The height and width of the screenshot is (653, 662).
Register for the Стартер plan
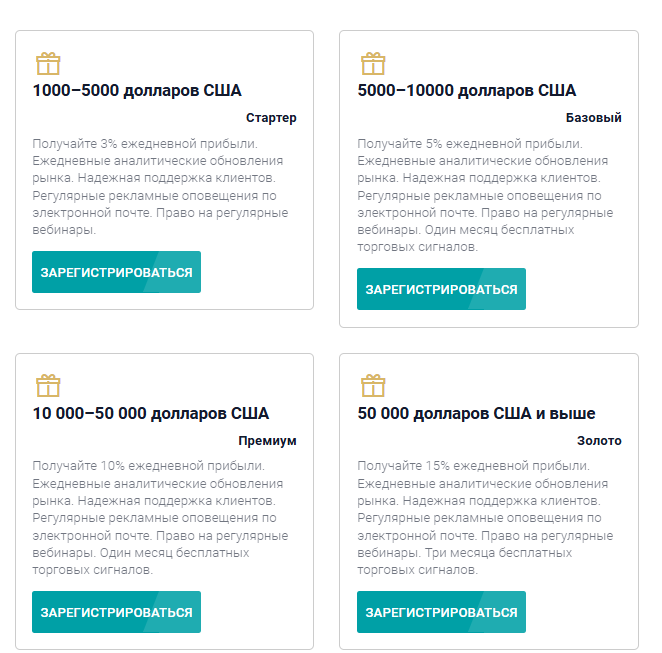[117, 272]
